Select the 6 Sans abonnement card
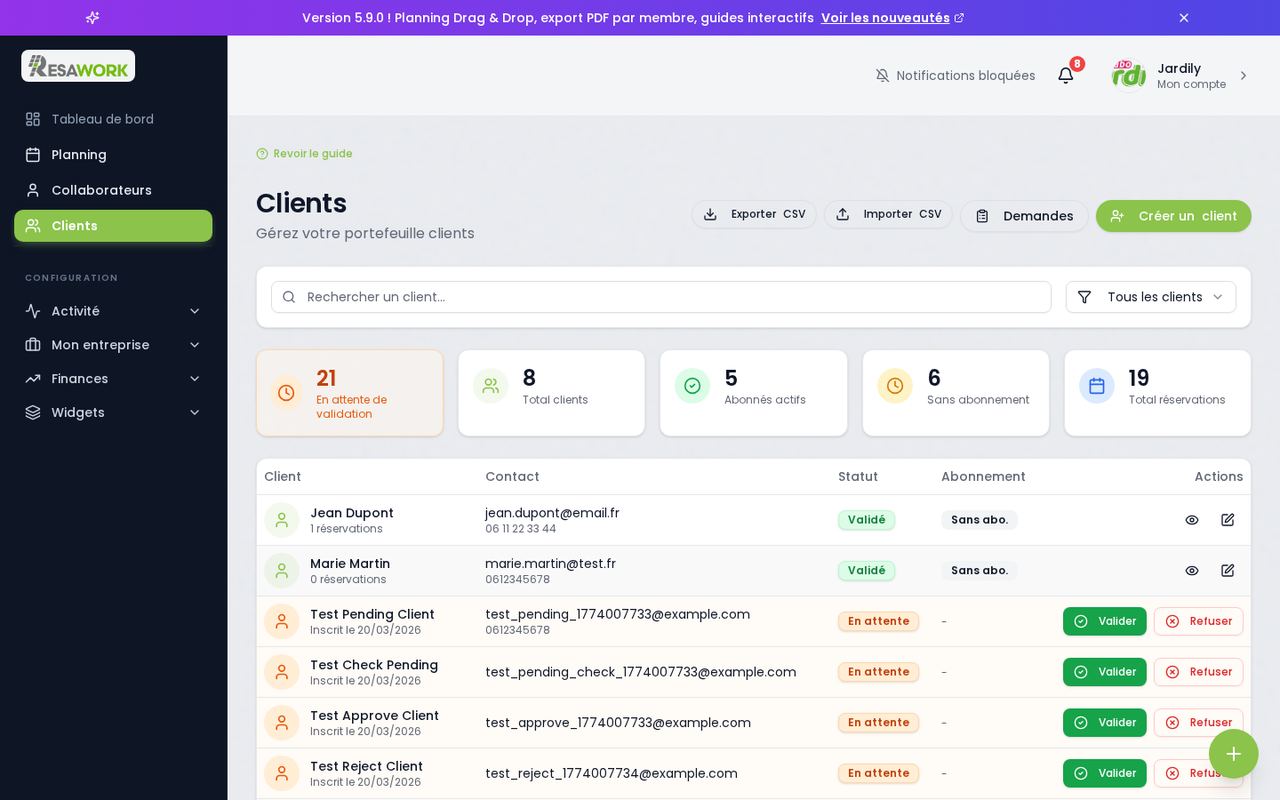 tap(956, 393)
